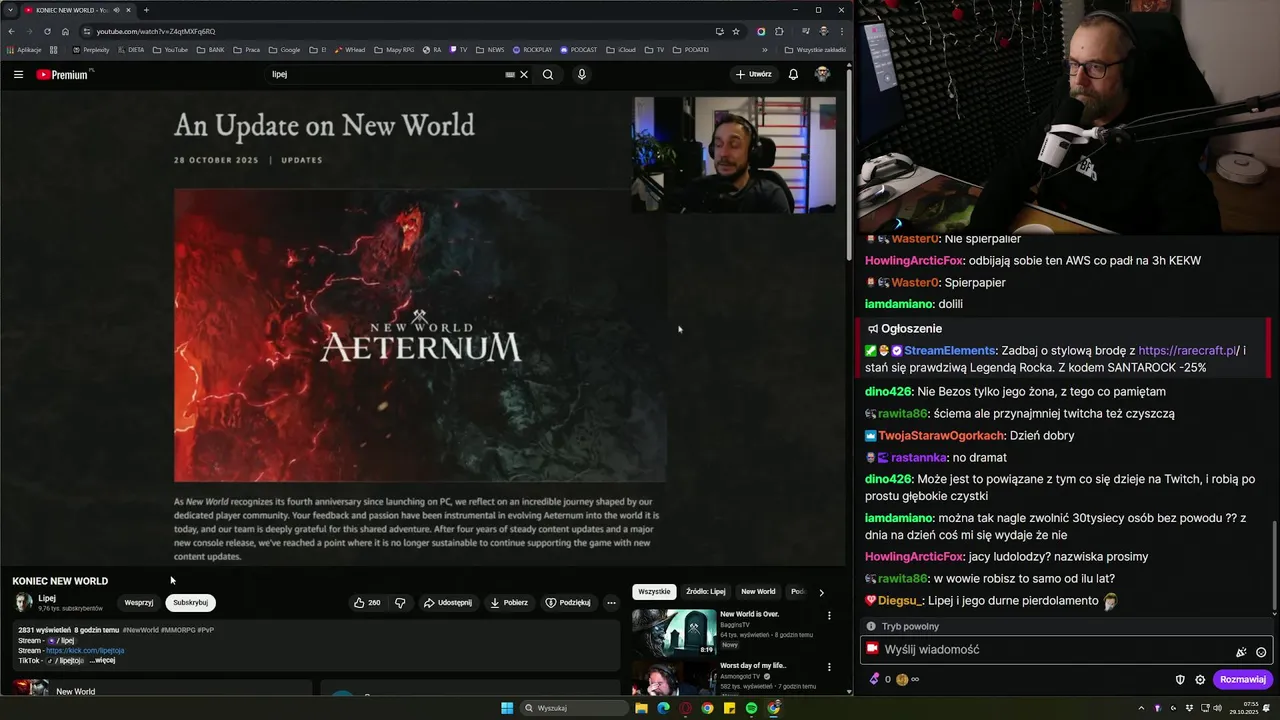Click the Subskrybuj button
Image resolution: width=1280 pixels, height=720 pixels.
[x=190, y=603]
